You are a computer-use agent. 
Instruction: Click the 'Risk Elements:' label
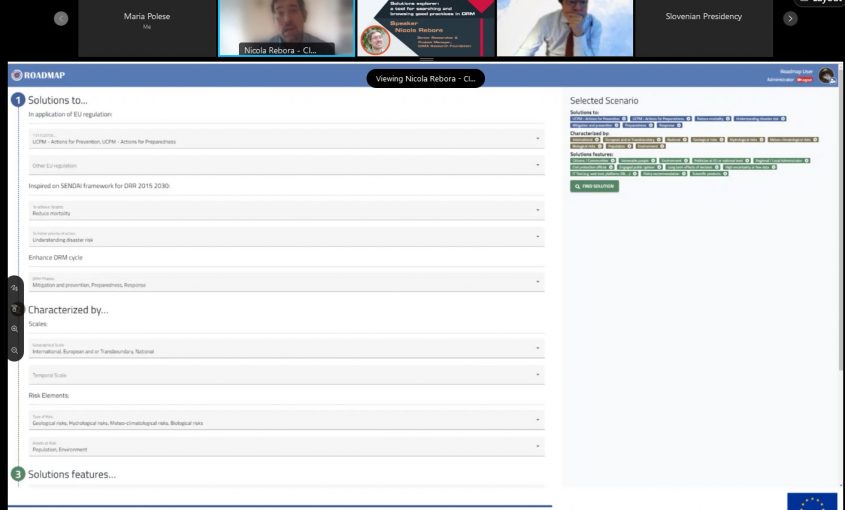pos(49,396)
